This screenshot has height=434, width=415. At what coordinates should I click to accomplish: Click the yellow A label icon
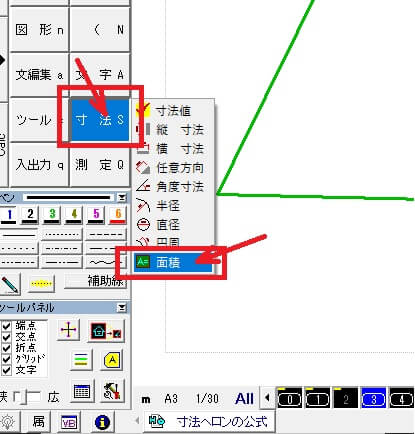point(112,360)
